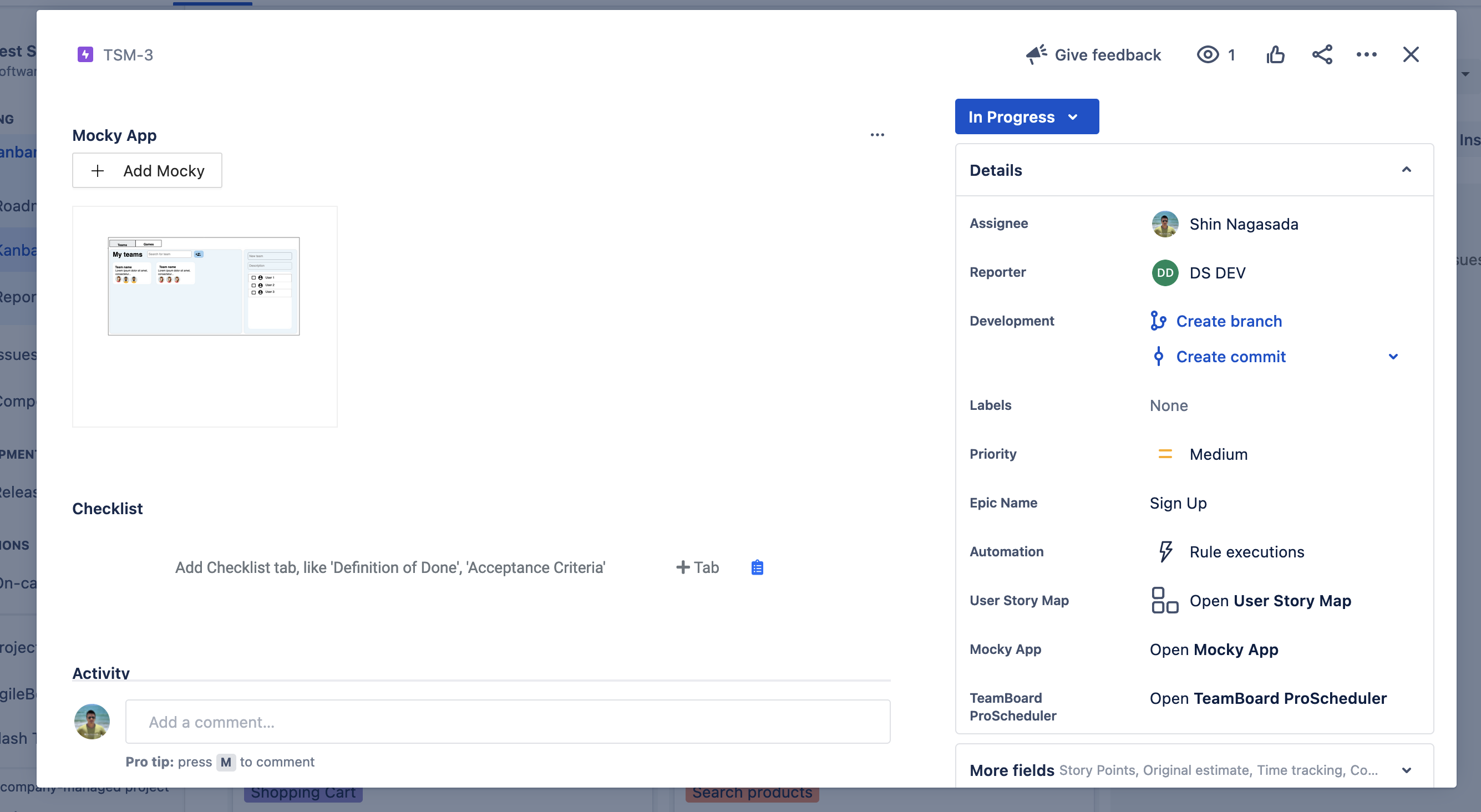This screenshot has height=812, width=1481.
Task: Click the TSM-3 epic type icon
Action: 85,54
